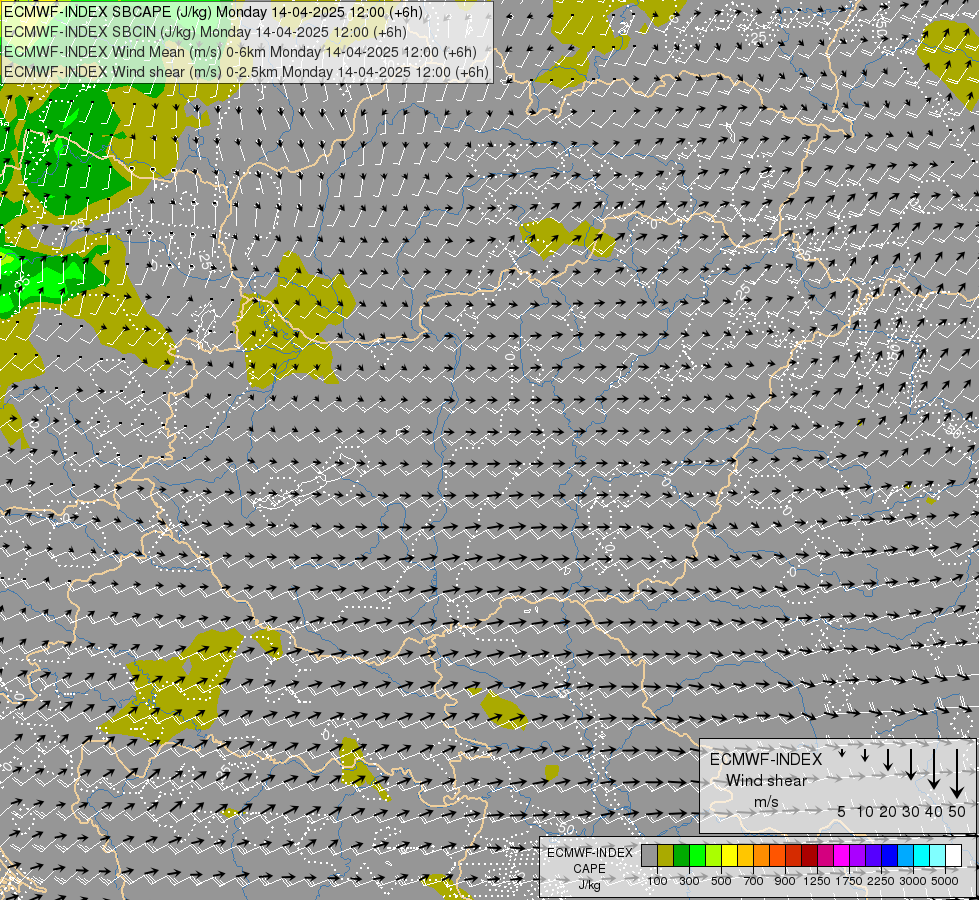Click the ECMWF-INDEX SBCAPE title line

click(x=213, y=12)
